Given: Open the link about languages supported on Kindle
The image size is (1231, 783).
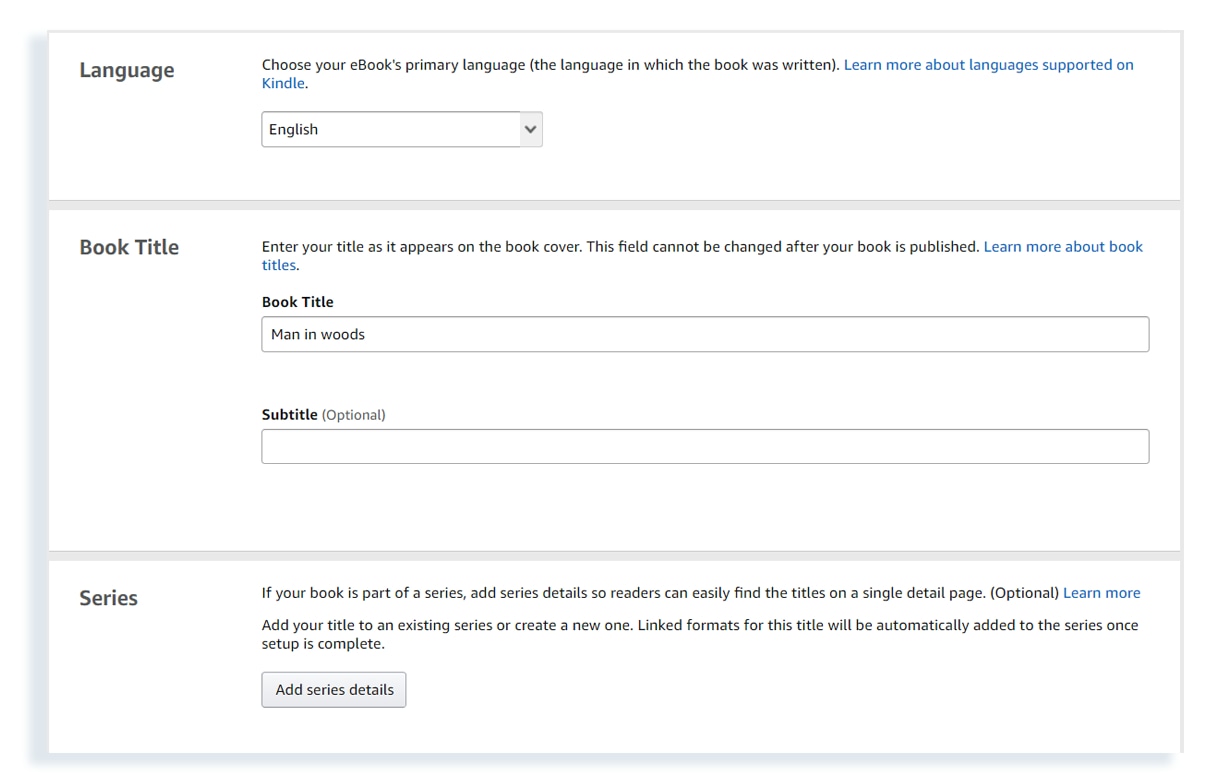Looking at the screenshot, I should coord(988,64).
